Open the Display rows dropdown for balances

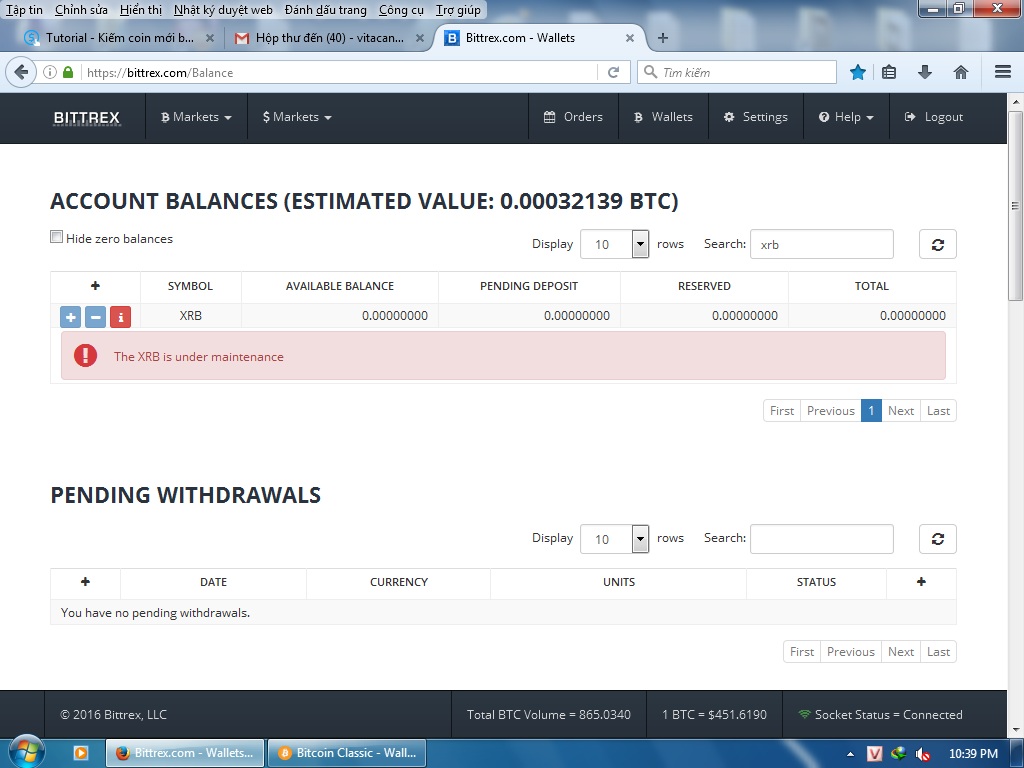tap(614, 244)
